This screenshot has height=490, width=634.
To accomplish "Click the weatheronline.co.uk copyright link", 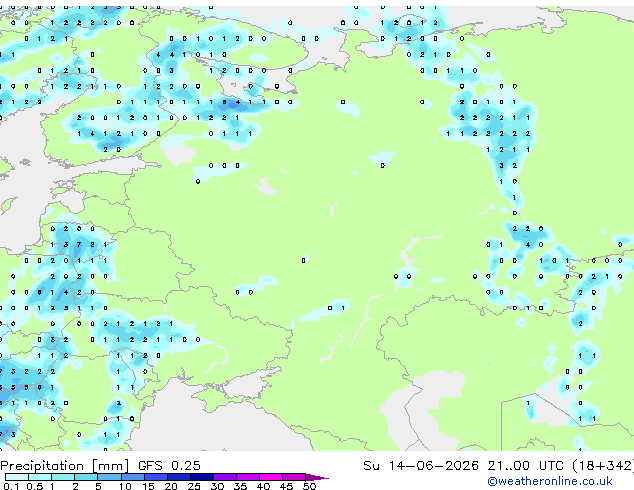I will (x=549, y=481).
